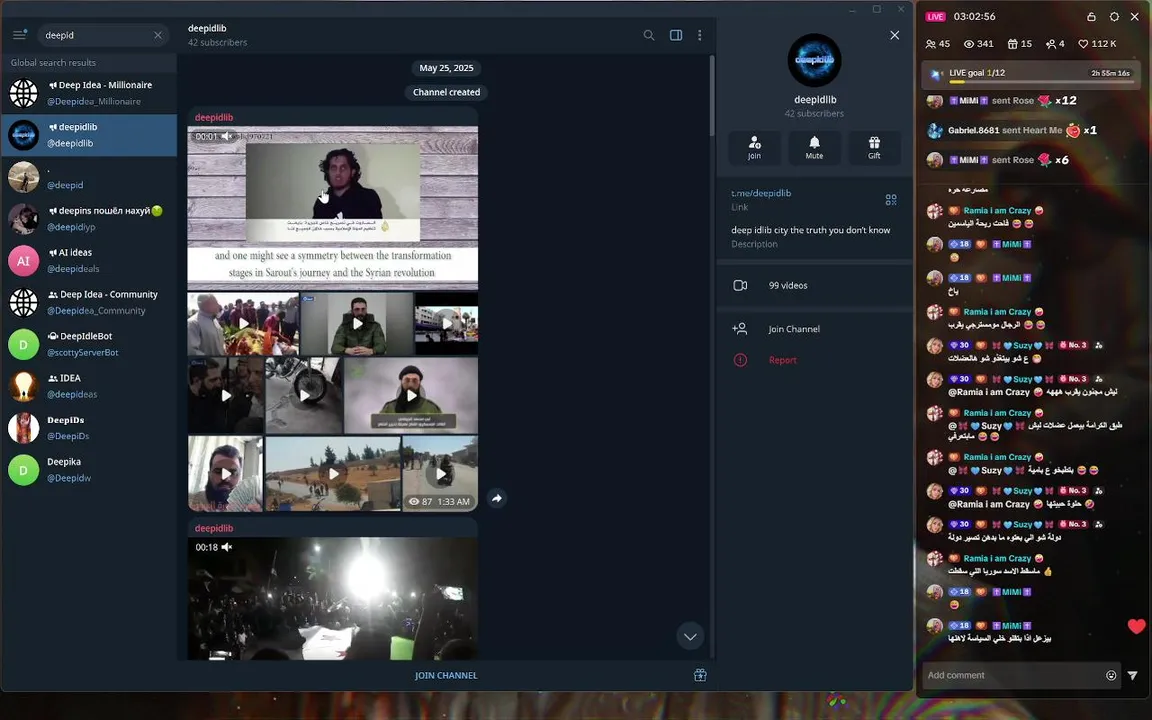This screenshot has height=720, width=1152.
Task: Open the channel three-dot options menu
Action: coord(699,35)
